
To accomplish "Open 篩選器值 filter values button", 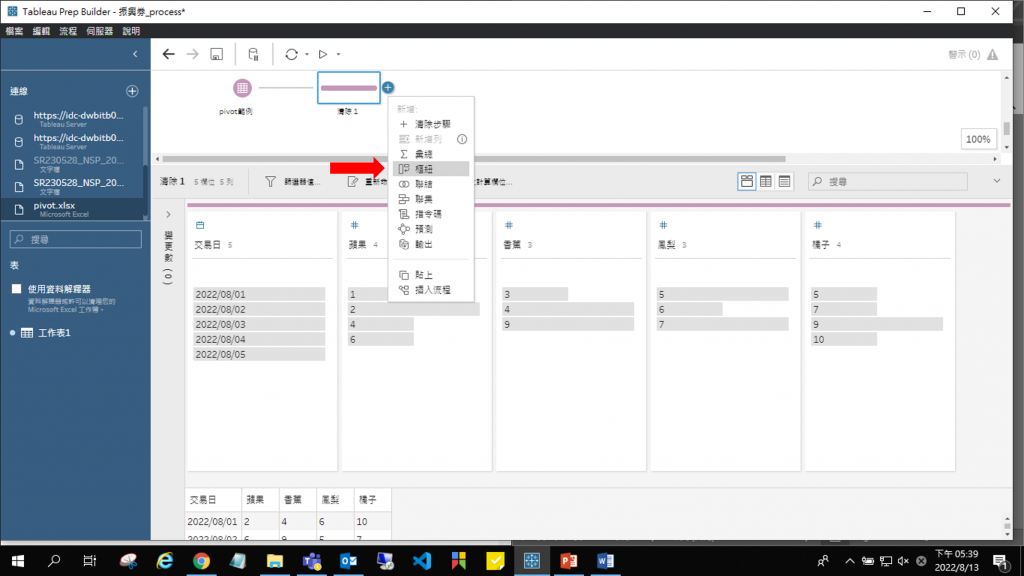I will 293,182.
